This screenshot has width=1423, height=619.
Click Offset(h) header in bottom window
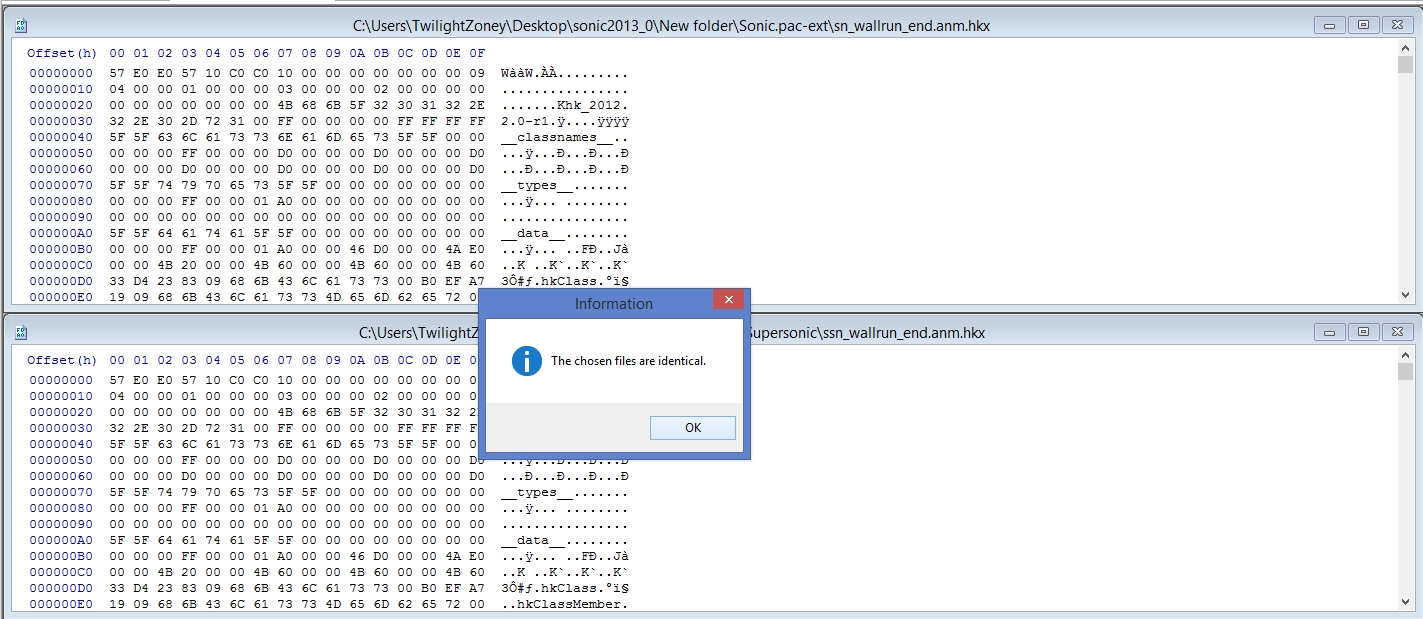click(x=62, y=360)
